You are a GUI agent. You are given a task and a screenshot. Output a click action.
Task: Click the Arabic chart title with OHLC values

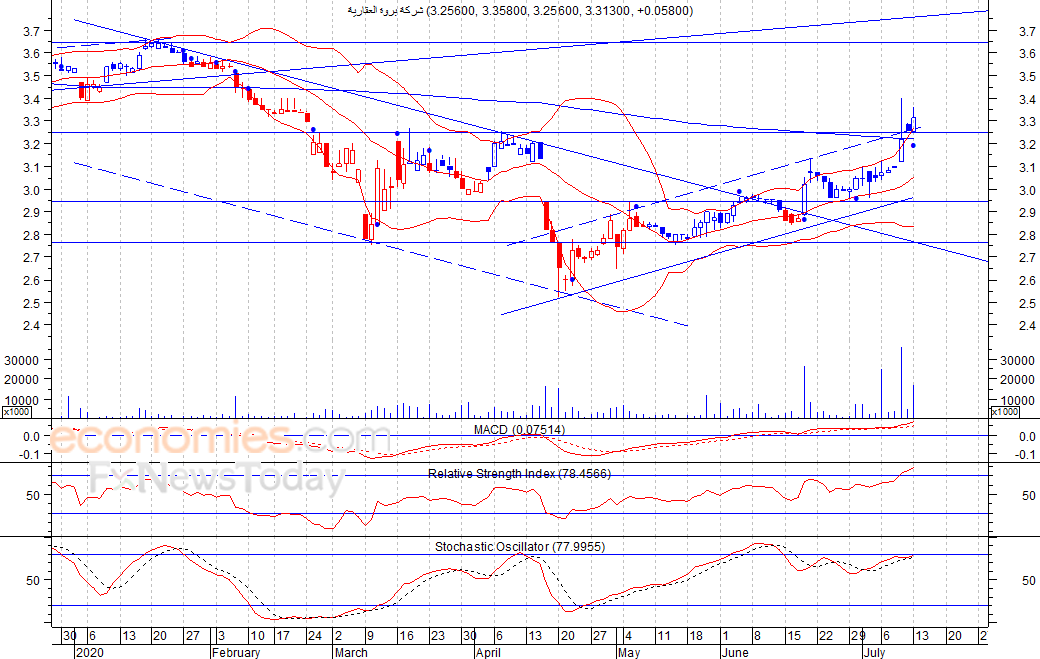(520, 11)
